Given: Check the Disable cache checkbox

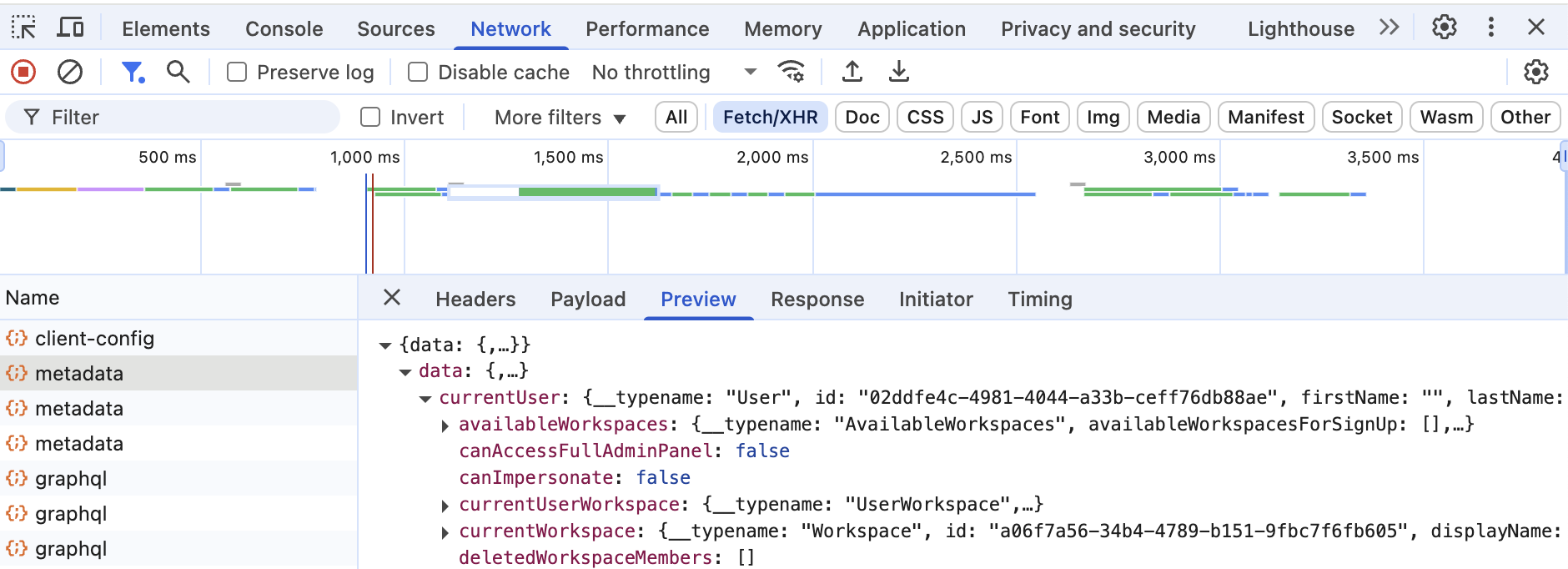Looking at the screenshot, I should pos(418,73).
